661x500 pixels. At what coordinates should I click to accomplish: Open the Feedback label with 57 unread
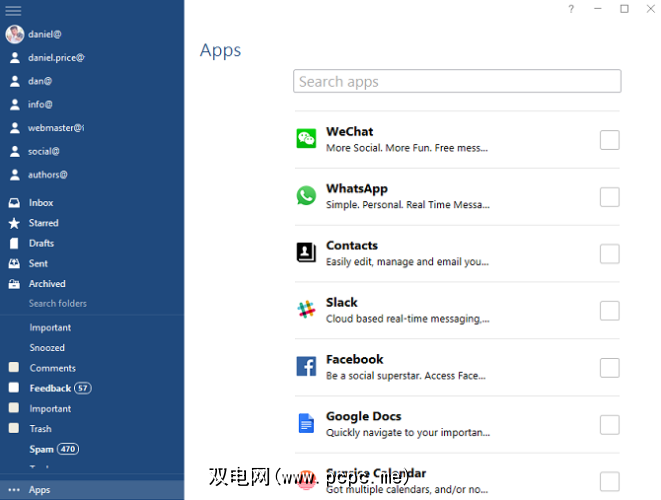60,388
